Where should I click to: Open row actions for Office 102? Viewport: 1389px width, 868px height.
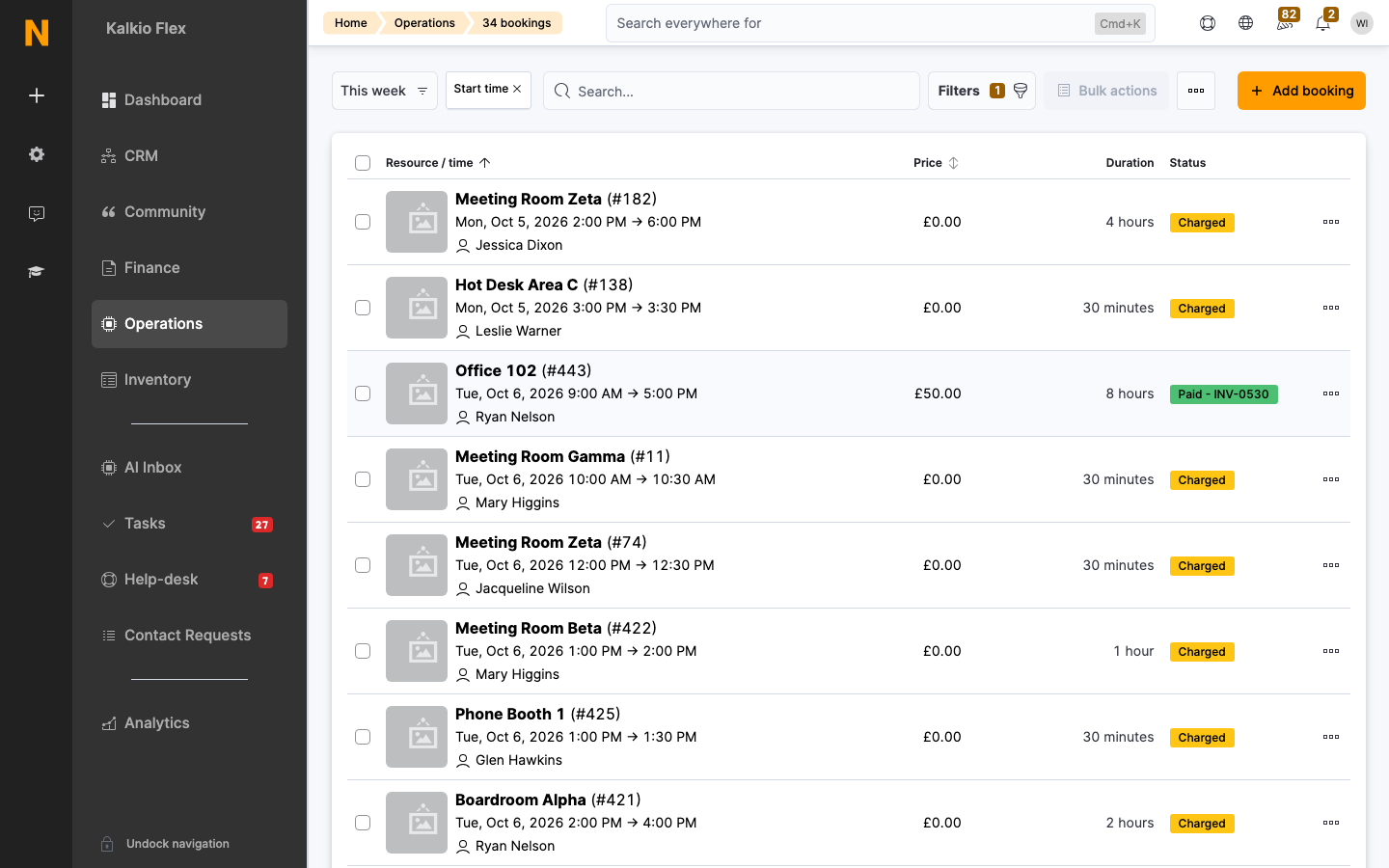(x=1331, y=393)
